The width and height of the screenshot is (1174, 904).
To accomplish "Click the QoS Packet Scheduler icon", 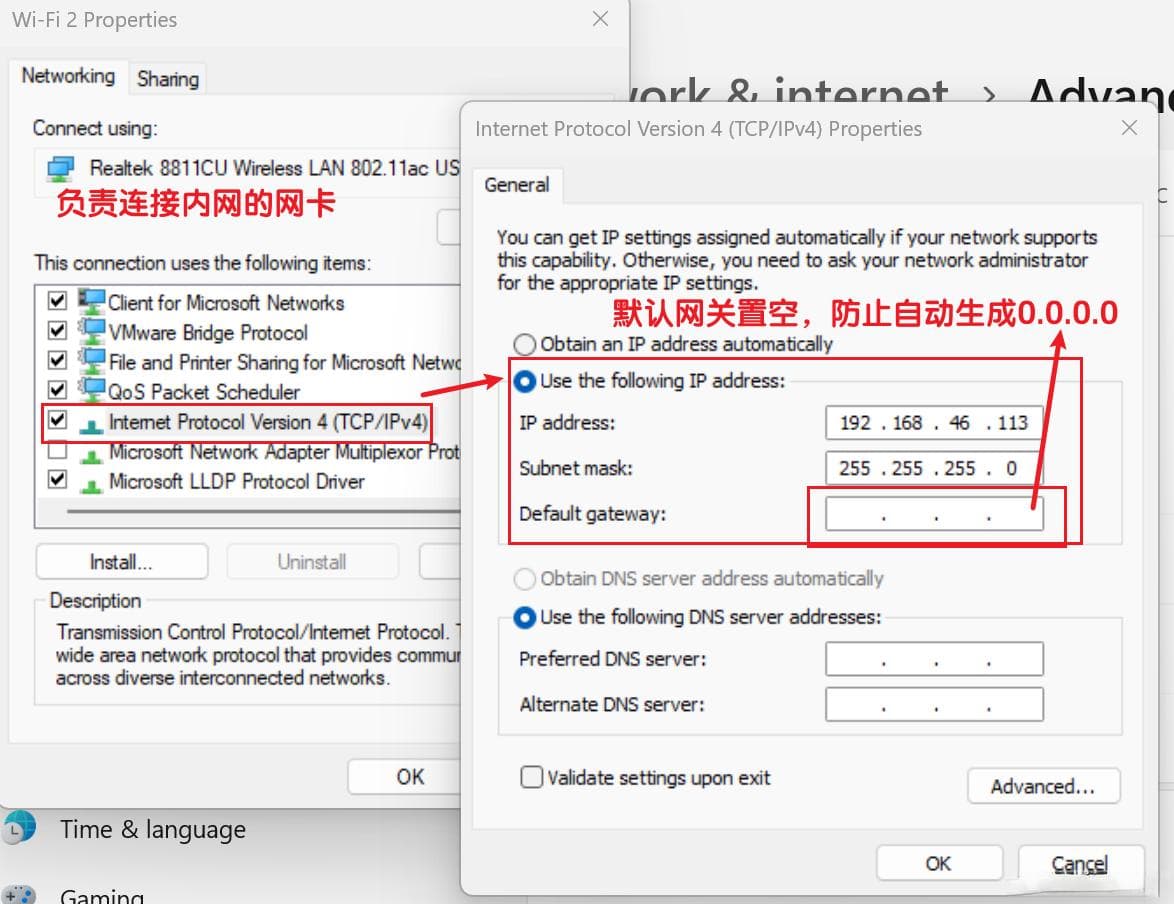I will 91,391.
